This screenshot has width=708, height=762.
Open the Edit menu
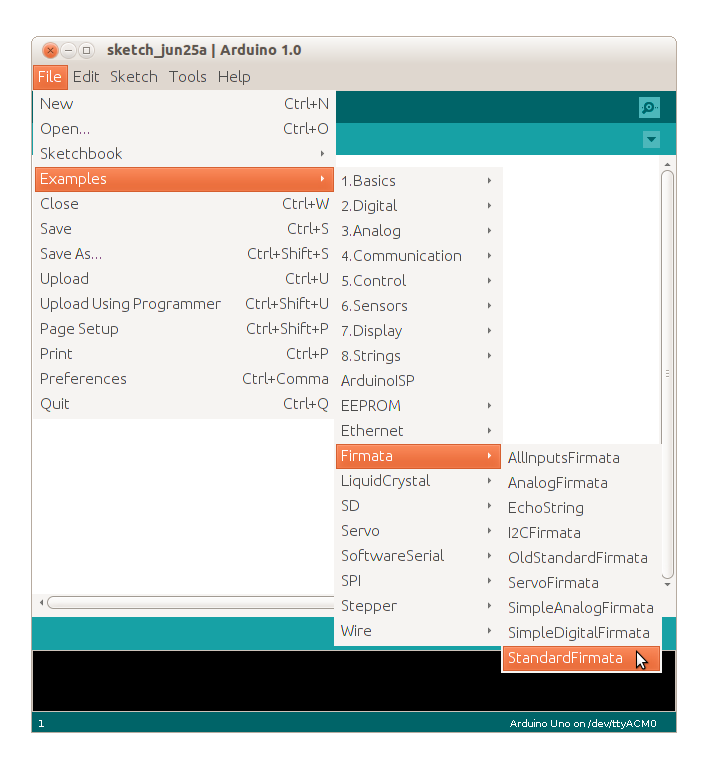[86, 77]
